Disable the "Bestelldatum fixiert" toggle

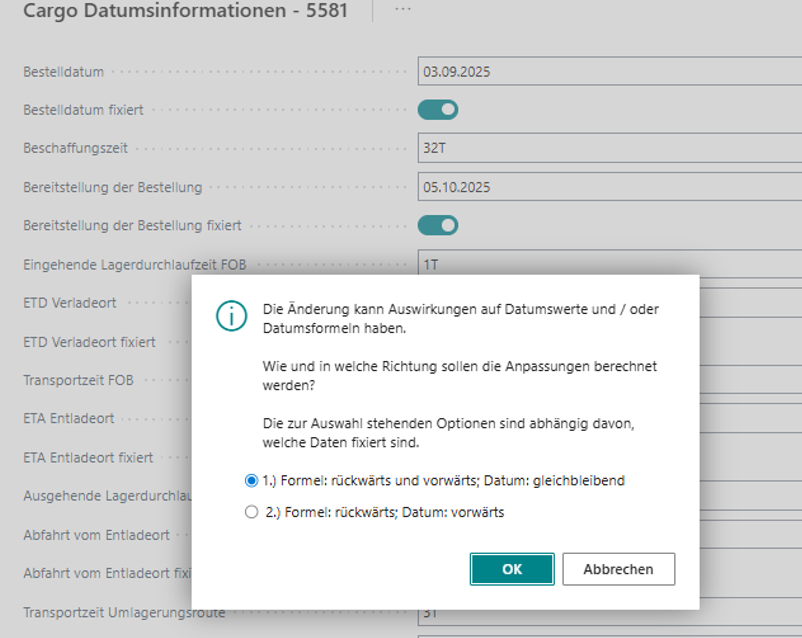437,109
